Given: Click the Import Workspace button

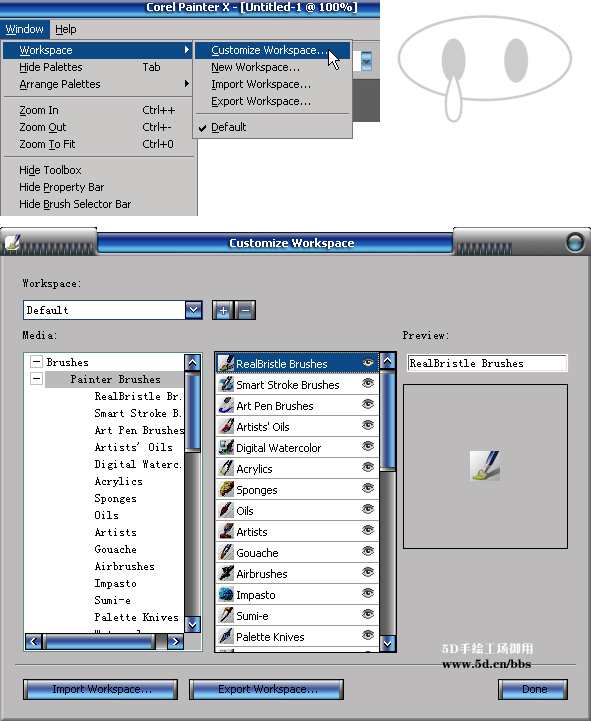Looking at the screenshot, I should tap(100, 689).
